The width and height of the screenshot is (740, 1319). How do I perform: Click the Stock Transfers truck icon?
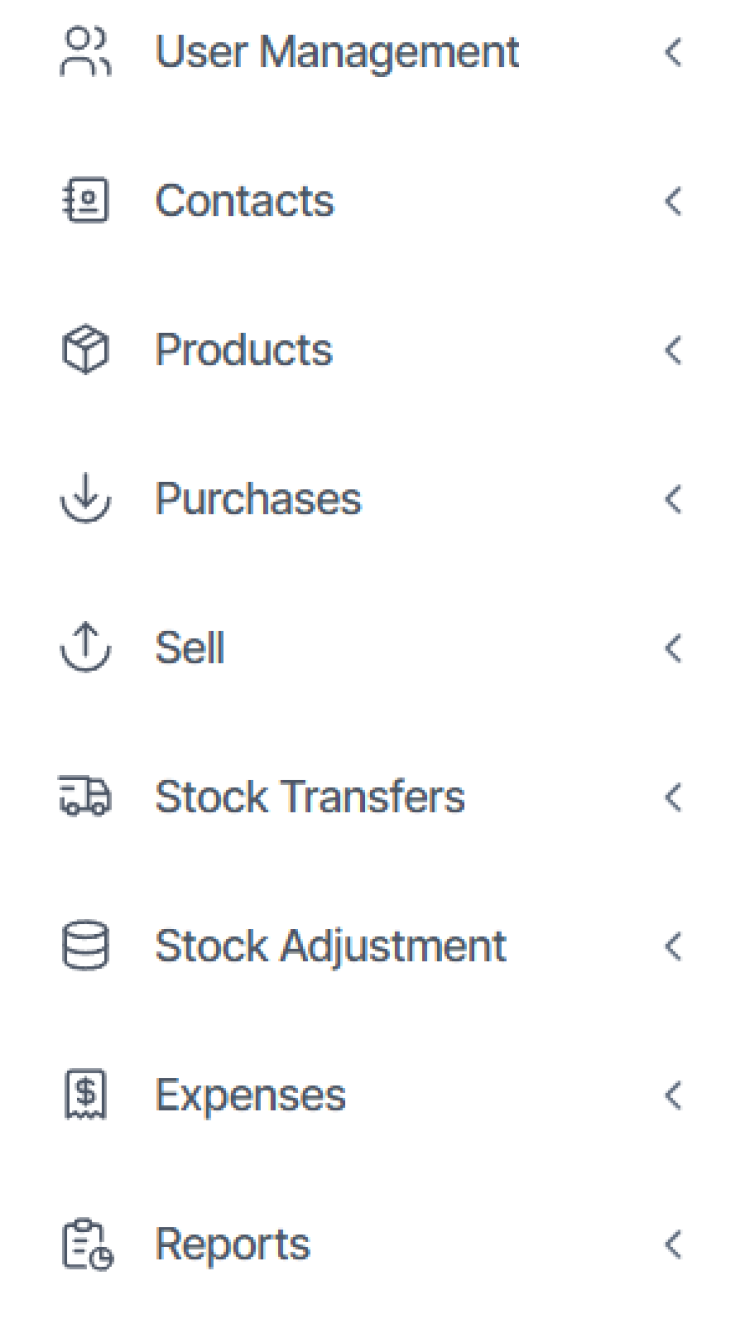(86, 797)
